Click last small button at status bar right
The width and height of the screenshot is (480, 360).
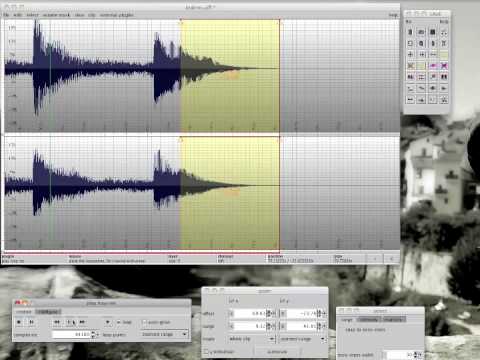[391, 258]
